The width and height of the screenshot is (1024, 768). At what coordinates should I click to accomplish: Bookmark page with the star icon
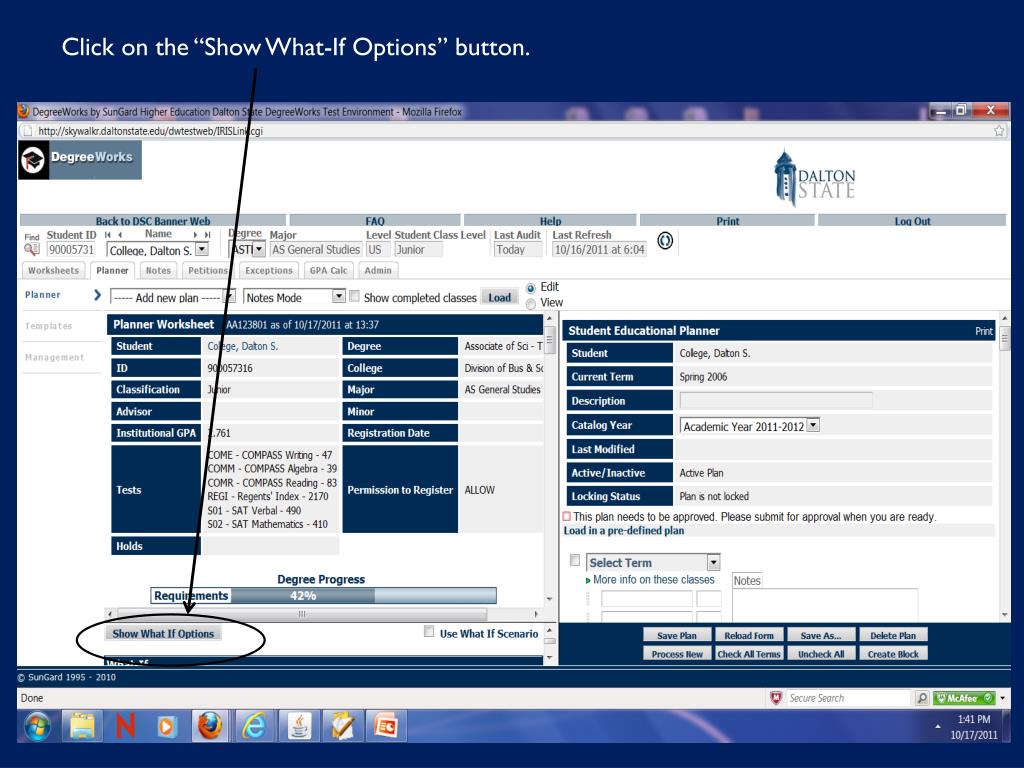coord(999,131)
